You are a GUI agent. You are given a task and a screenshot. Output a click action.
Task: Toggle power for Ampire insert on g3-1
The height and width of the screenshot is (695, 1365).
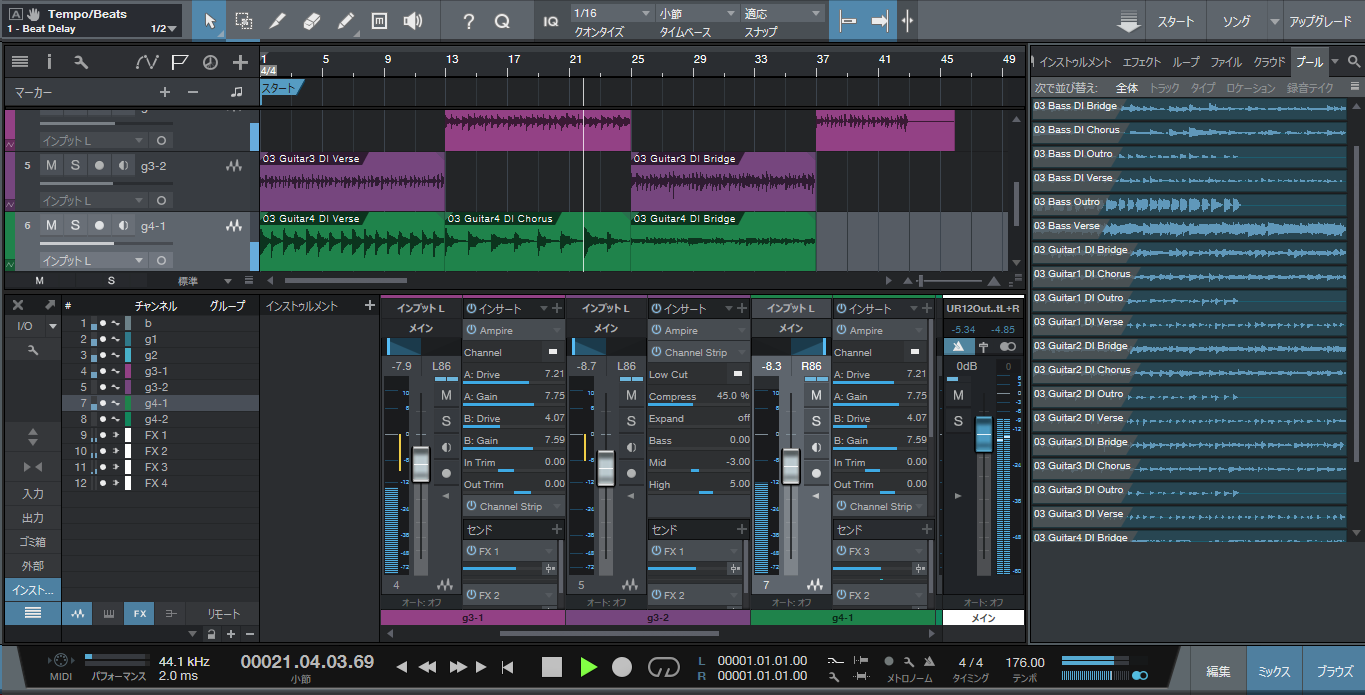point(471,330)
